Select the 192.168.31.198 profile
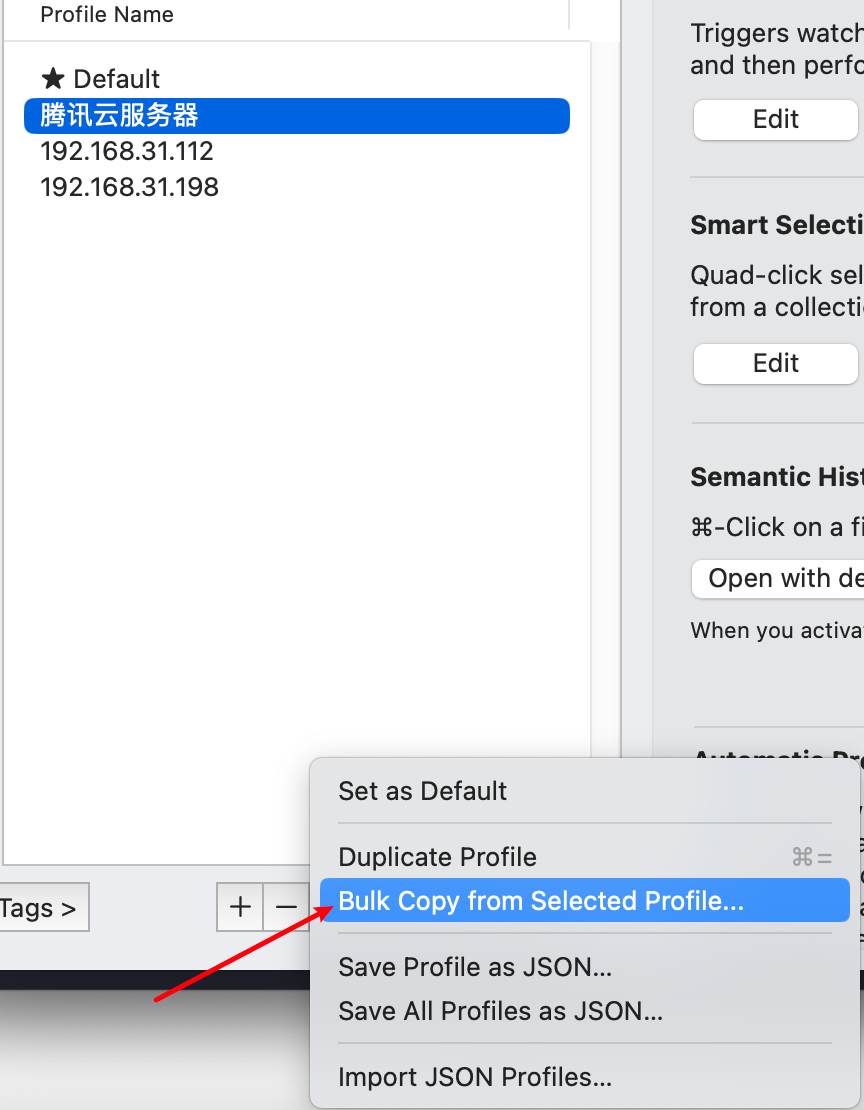864x1110 pixels. [x=129, y=187]
